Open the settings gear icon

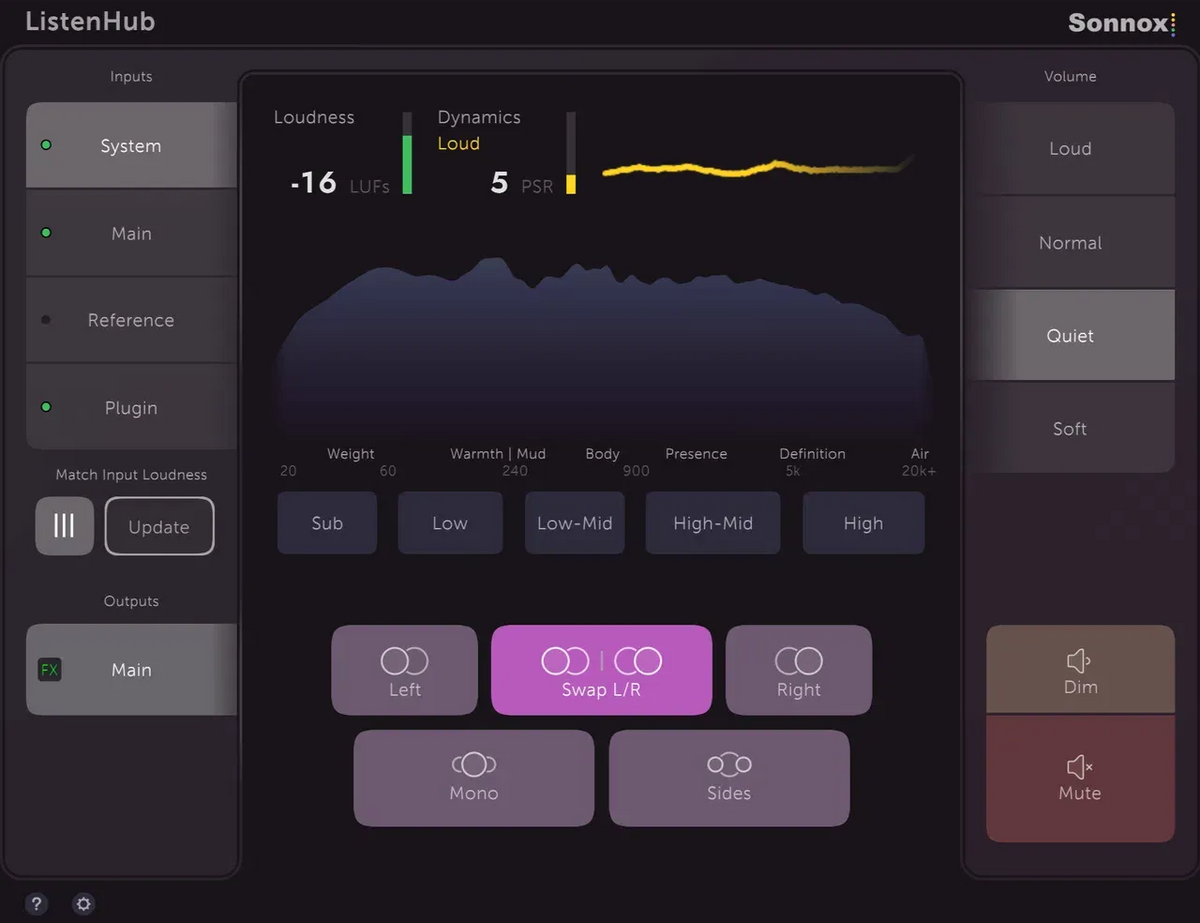[83, 903]
